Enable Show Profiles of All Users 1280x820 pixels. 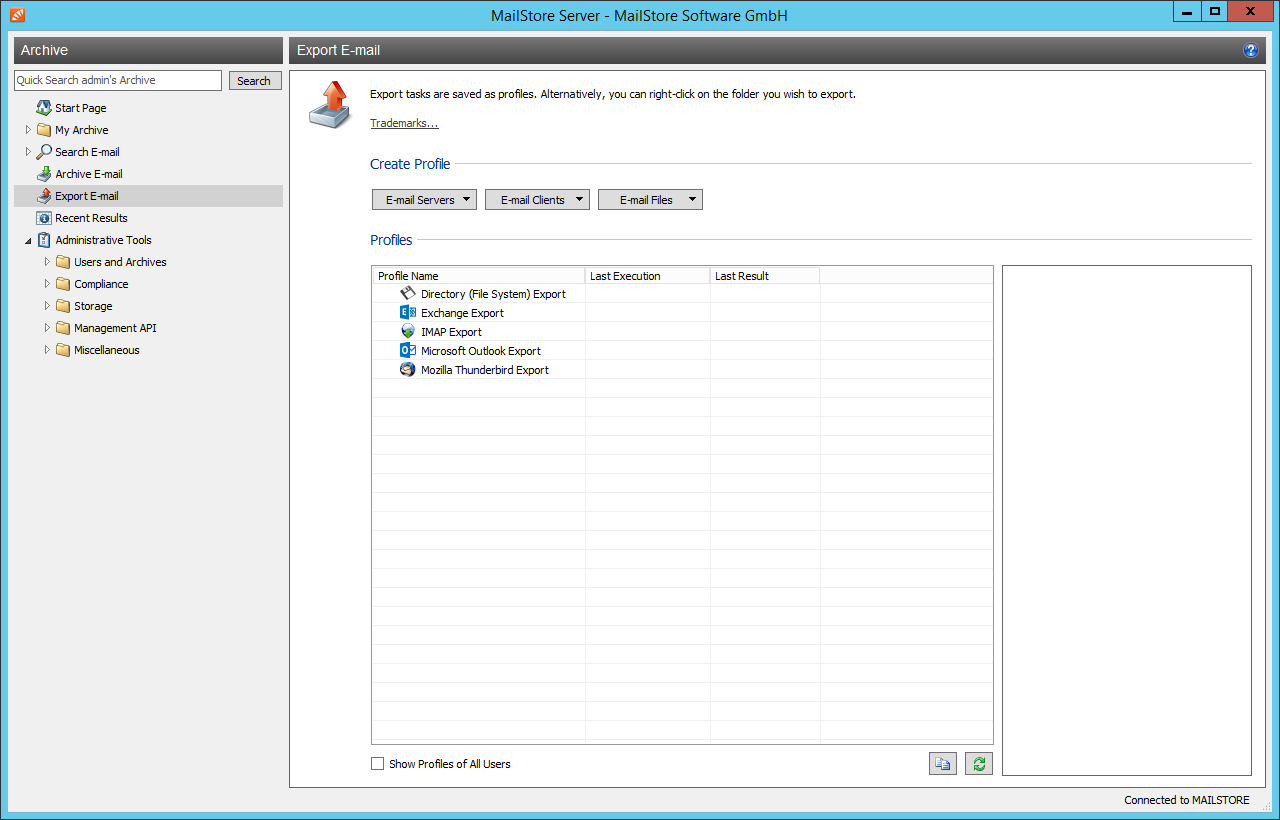[x=377, y=764]
